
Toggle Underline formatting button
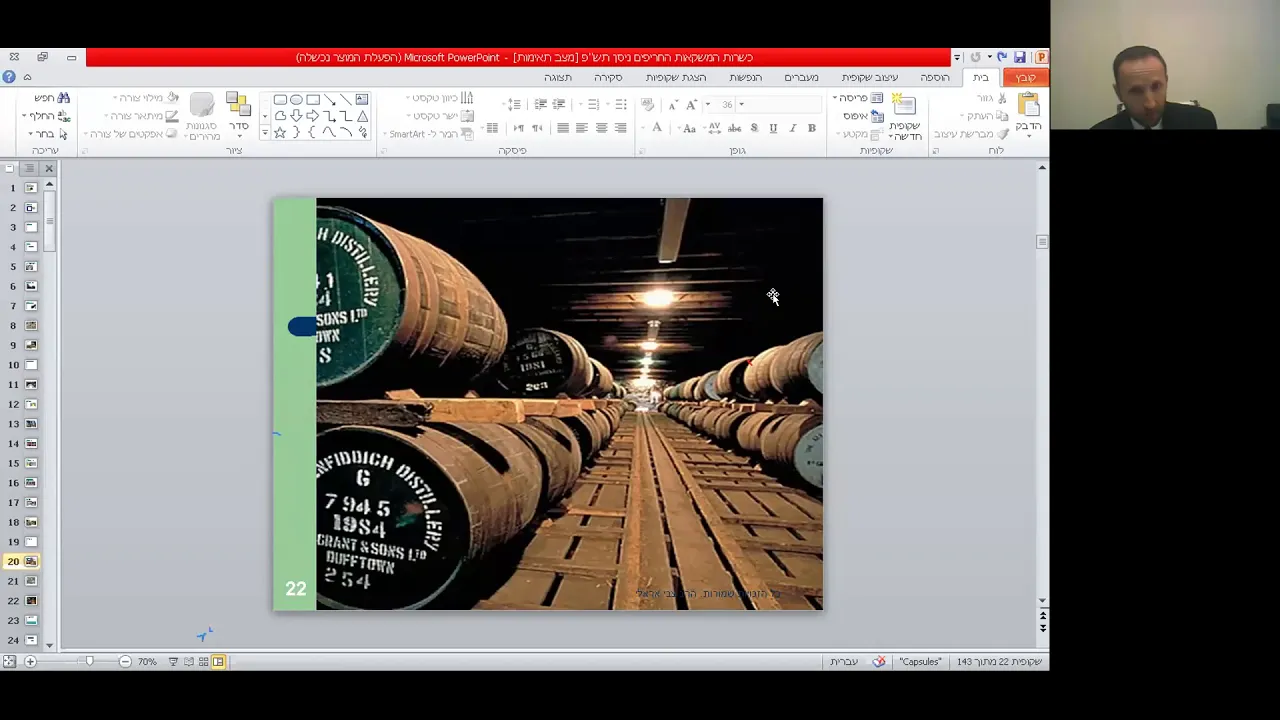click(x=773, y=128)
